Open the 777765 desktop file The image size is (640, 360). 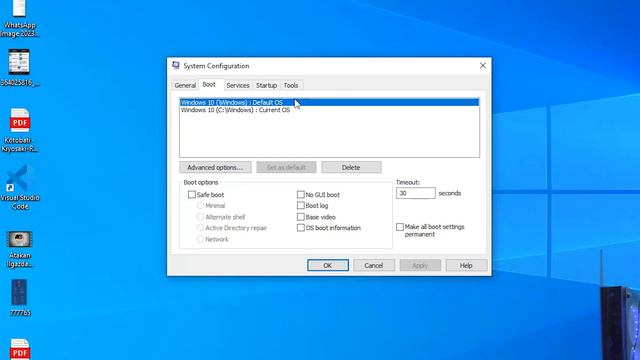pyautogui.click(x=20, y=298)
